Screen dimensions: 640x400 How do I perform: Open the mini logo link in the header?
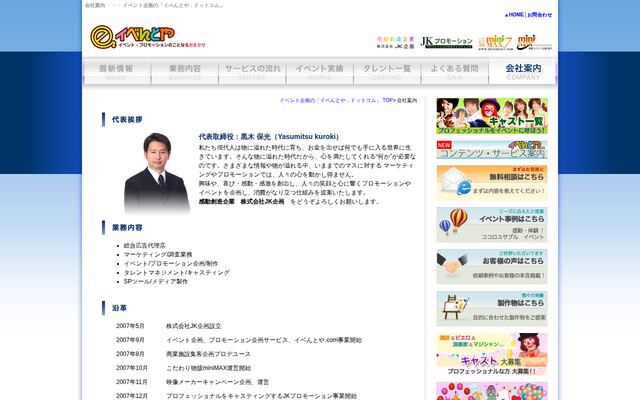[x=534, y=42]
